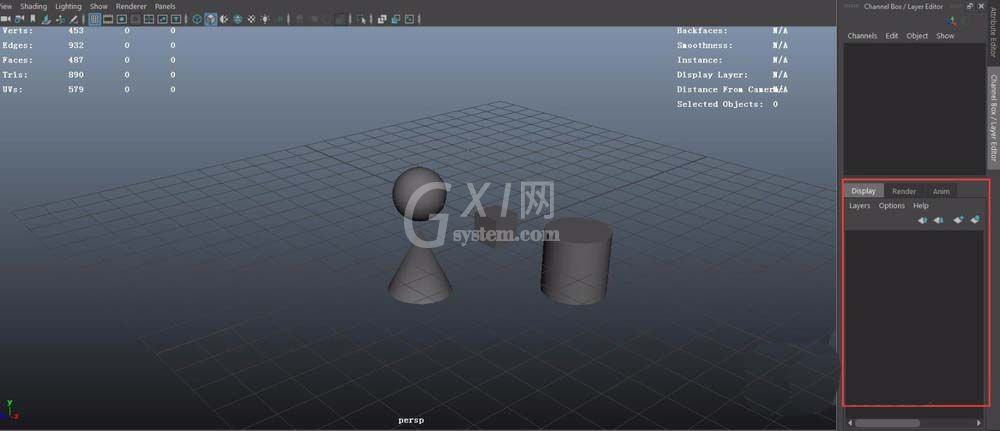This screenshot has width=1000, height=431.
Task: Open the Channel Box Edit menu
Action: coord(892,36)
